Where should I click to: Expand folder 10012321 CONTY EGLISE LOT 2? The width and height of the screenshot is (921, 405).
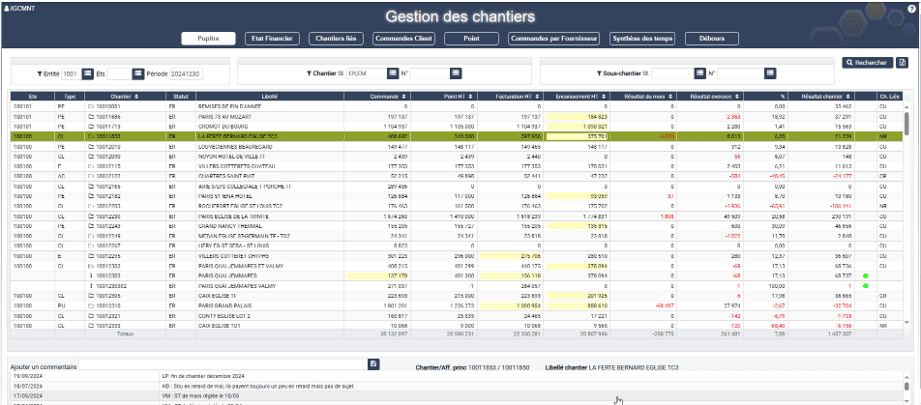click(x=91, y=315)
